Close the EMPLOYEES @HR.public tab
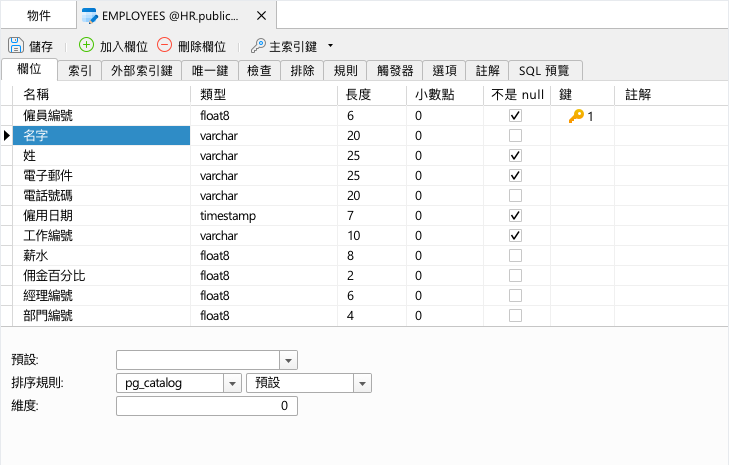Viewport: 729px width, 465px height. (261, 16)
